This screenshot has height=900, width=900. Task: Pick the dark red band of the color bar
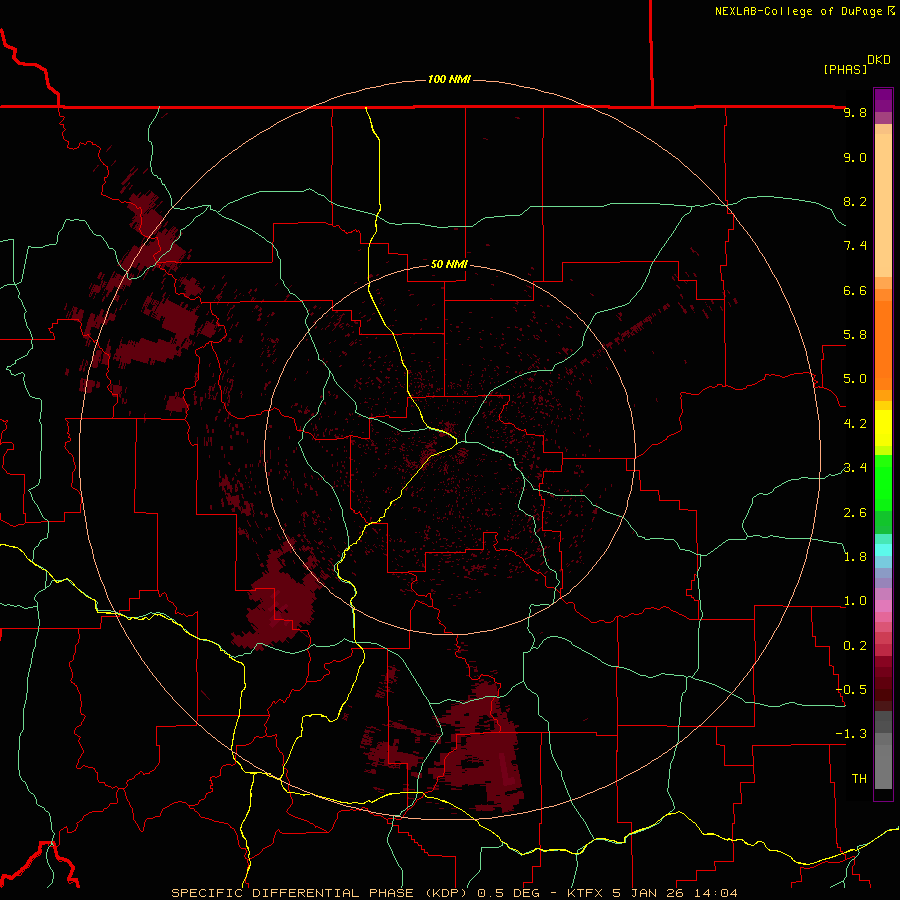(x=883, y=683)
